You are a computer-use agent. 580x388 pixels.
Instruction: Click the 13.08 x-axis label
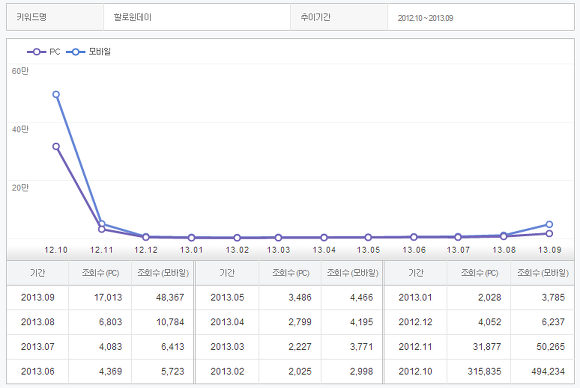pos(504,250)
